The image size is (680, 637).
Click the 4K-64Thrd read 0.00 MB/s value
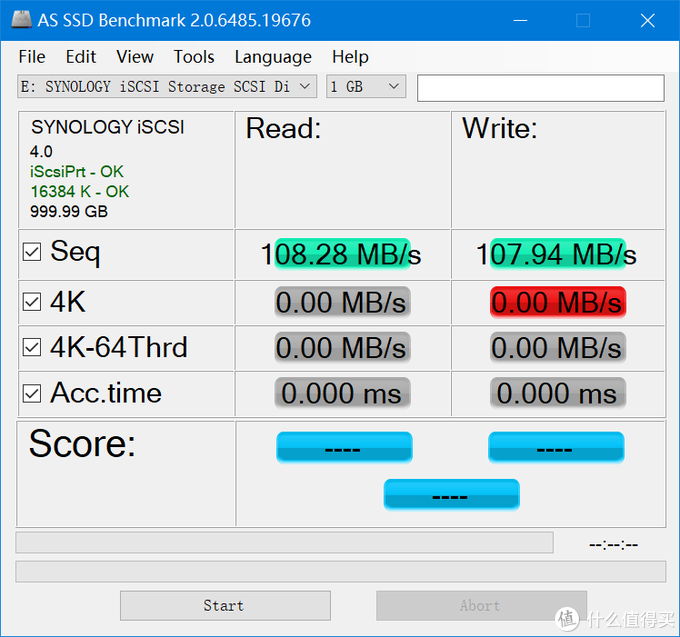tap(343, 348)
